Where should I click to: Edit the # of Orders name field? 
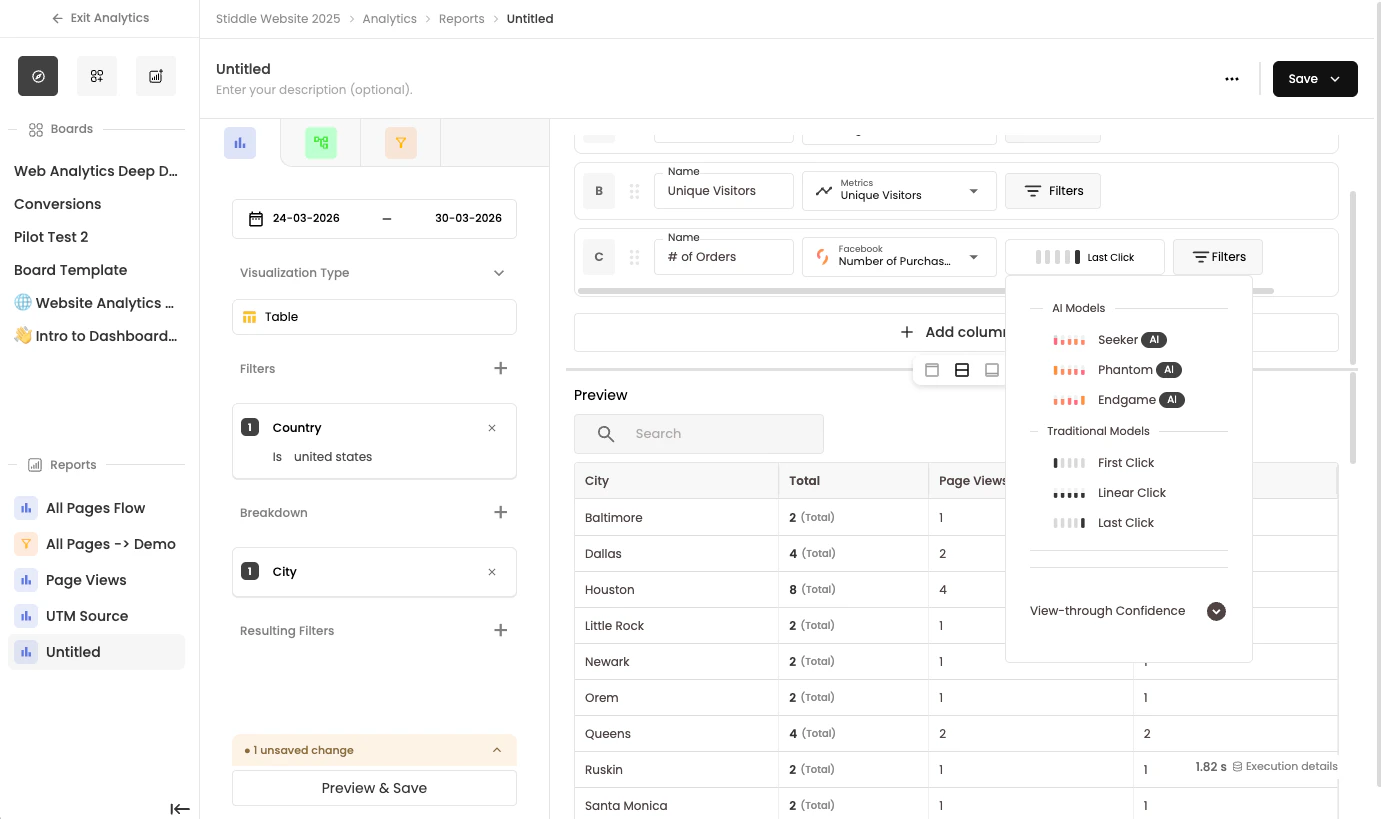pyautogui.click(x=724, y=257)
